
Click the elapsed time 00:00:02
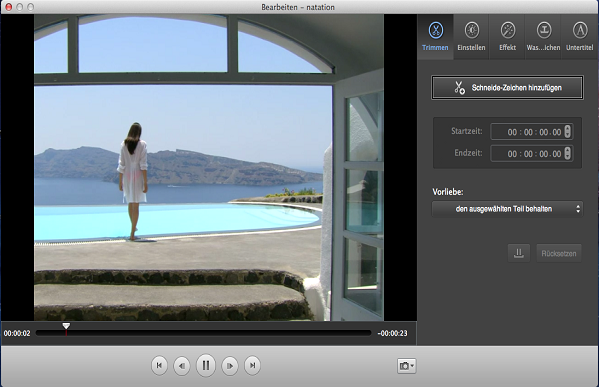(x=17, y=334)
